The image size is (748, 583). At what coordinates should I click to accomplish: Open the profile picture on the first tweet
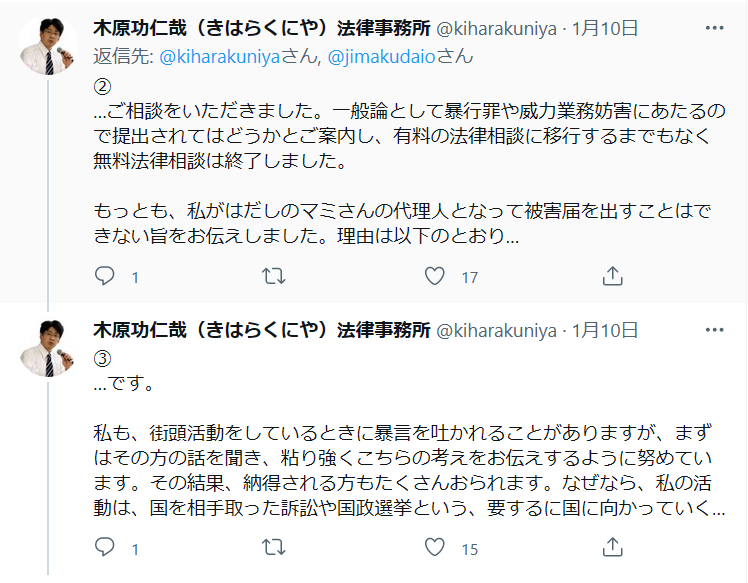coord(47,46)
